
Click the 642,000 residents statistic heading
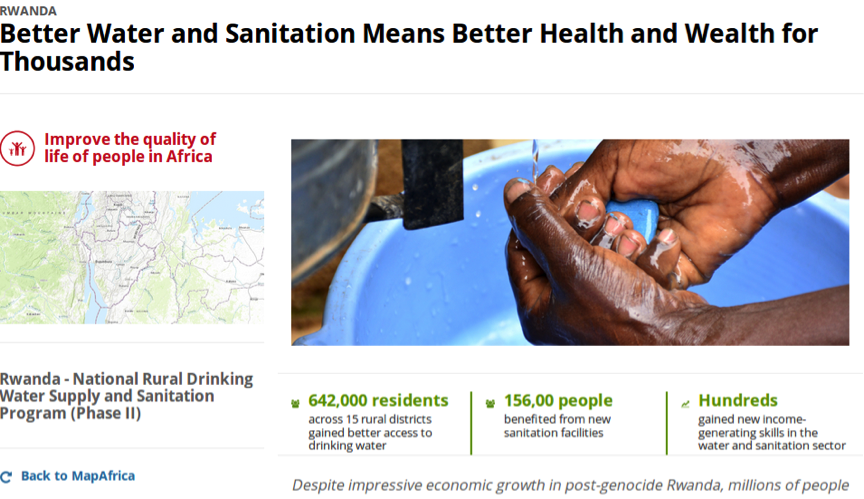(379, 400)
